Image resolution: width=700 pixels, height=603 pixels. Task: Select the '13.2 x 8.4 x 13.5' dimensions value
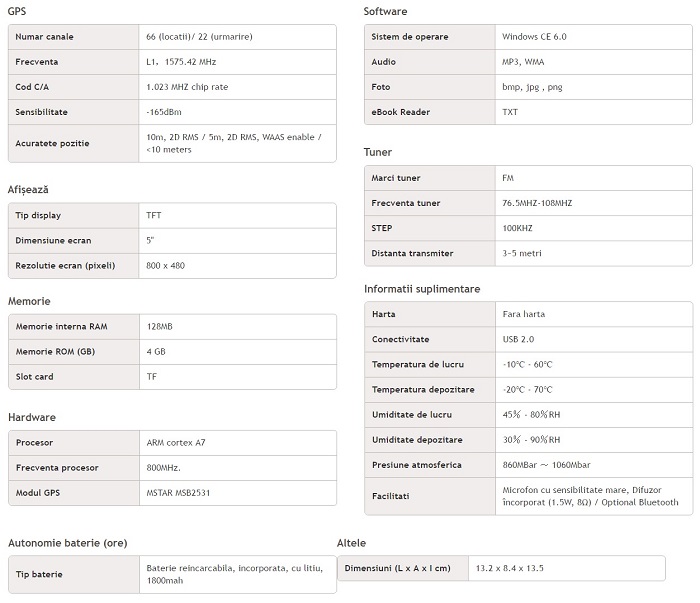point(508,568)
